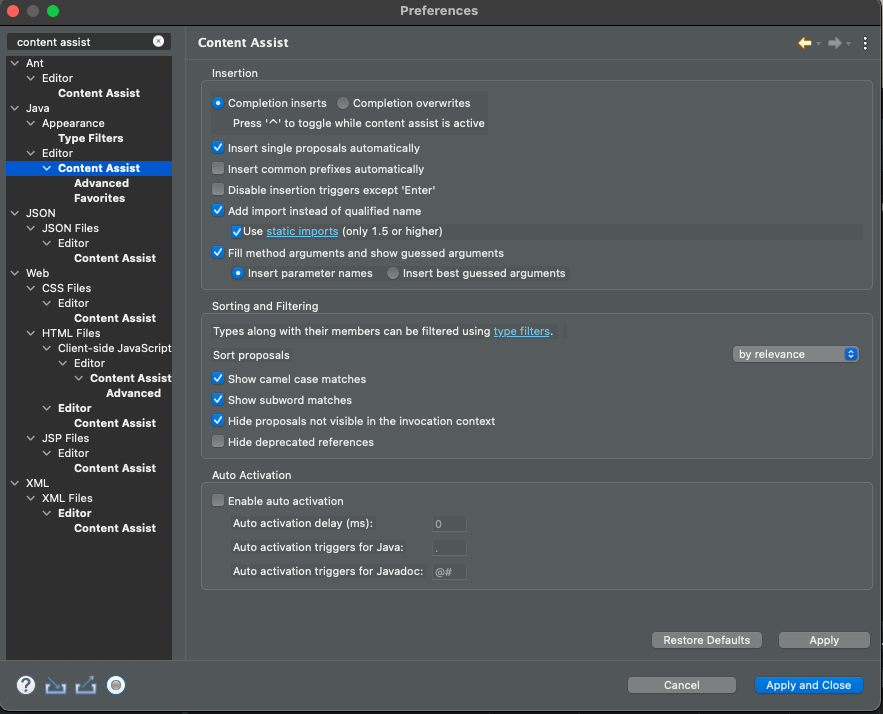Toggle Use static imports checkbox

point(237,231)
